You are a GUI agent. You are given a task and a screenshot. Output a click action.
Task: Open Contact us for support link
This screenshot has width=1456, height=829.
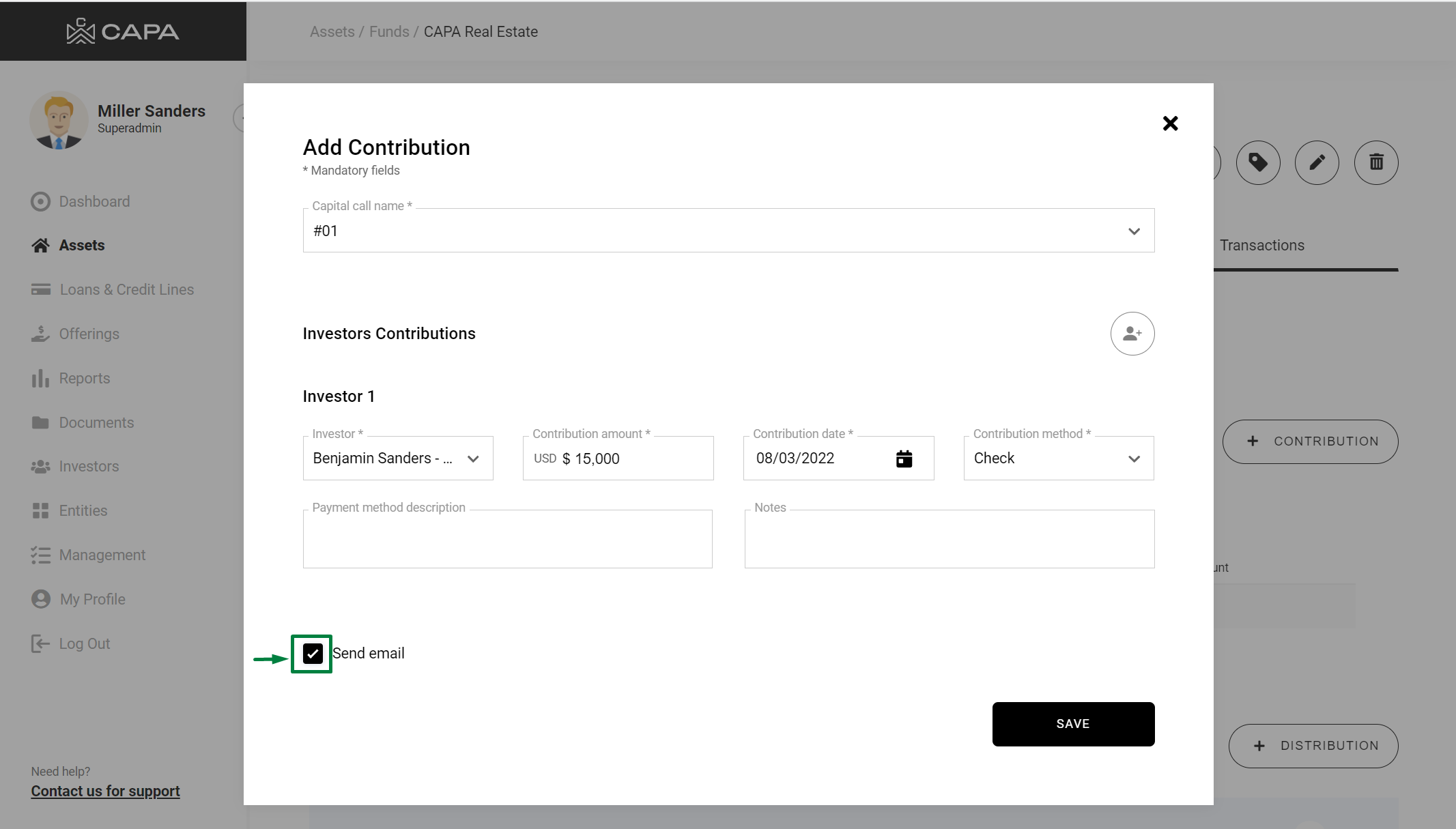tap(105, 791)
